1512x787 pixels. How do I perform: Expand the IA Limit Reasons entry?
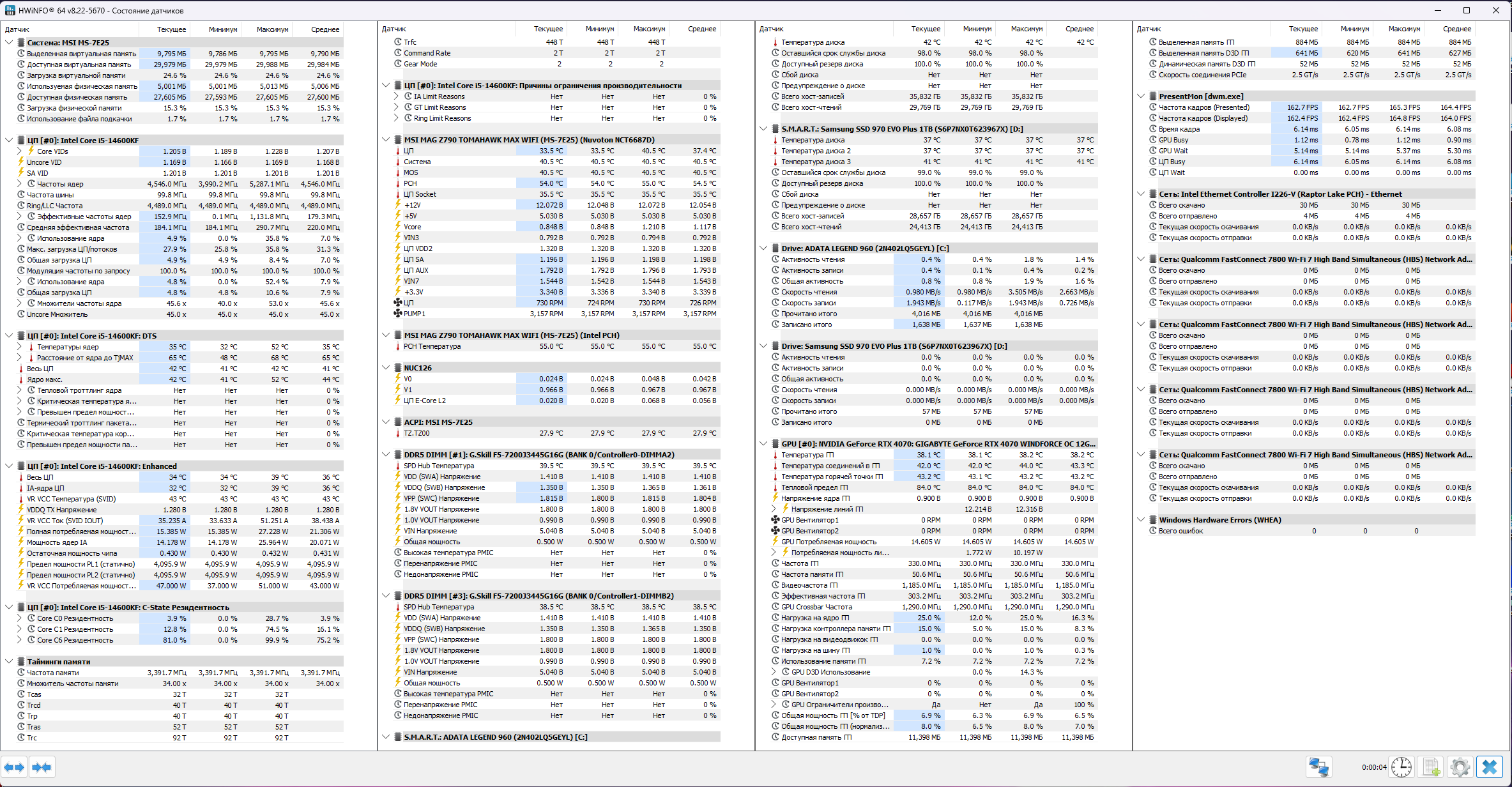tap(397, 96)
